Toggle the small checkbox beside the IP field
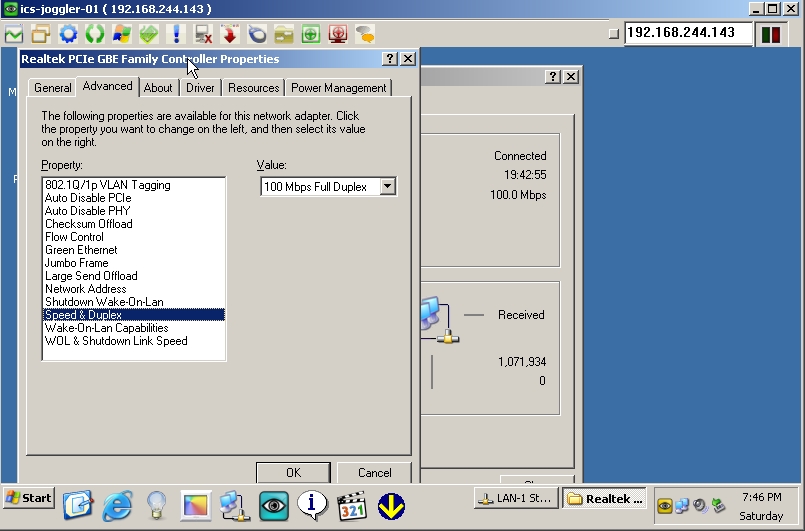 (614, 34)
